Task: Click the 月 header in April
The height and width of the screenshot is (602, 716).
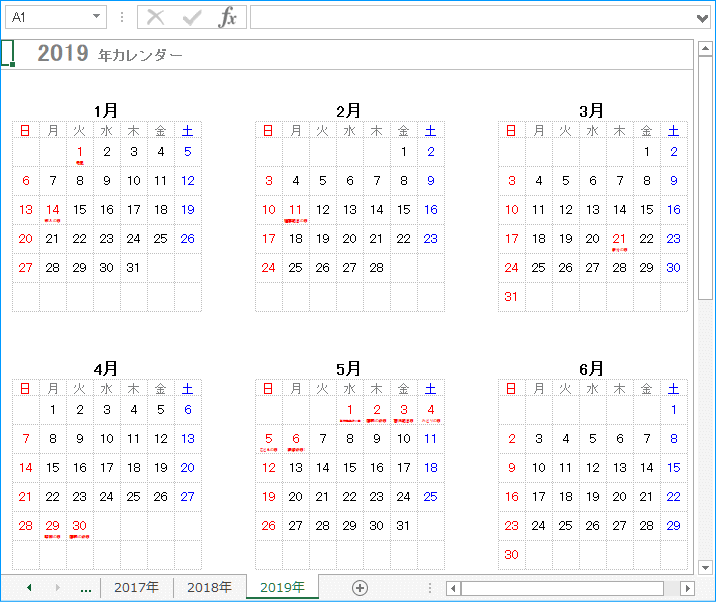Action: (53, 389)
